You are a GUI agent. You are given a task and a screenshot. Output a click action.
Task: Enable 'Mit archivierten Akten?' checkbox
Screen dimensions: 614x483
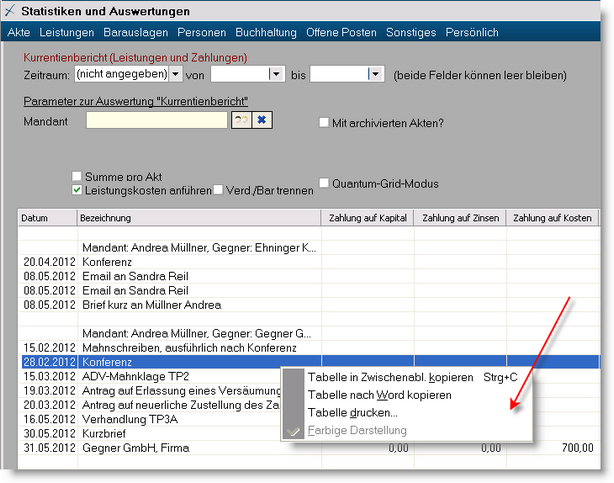(324, 123)
